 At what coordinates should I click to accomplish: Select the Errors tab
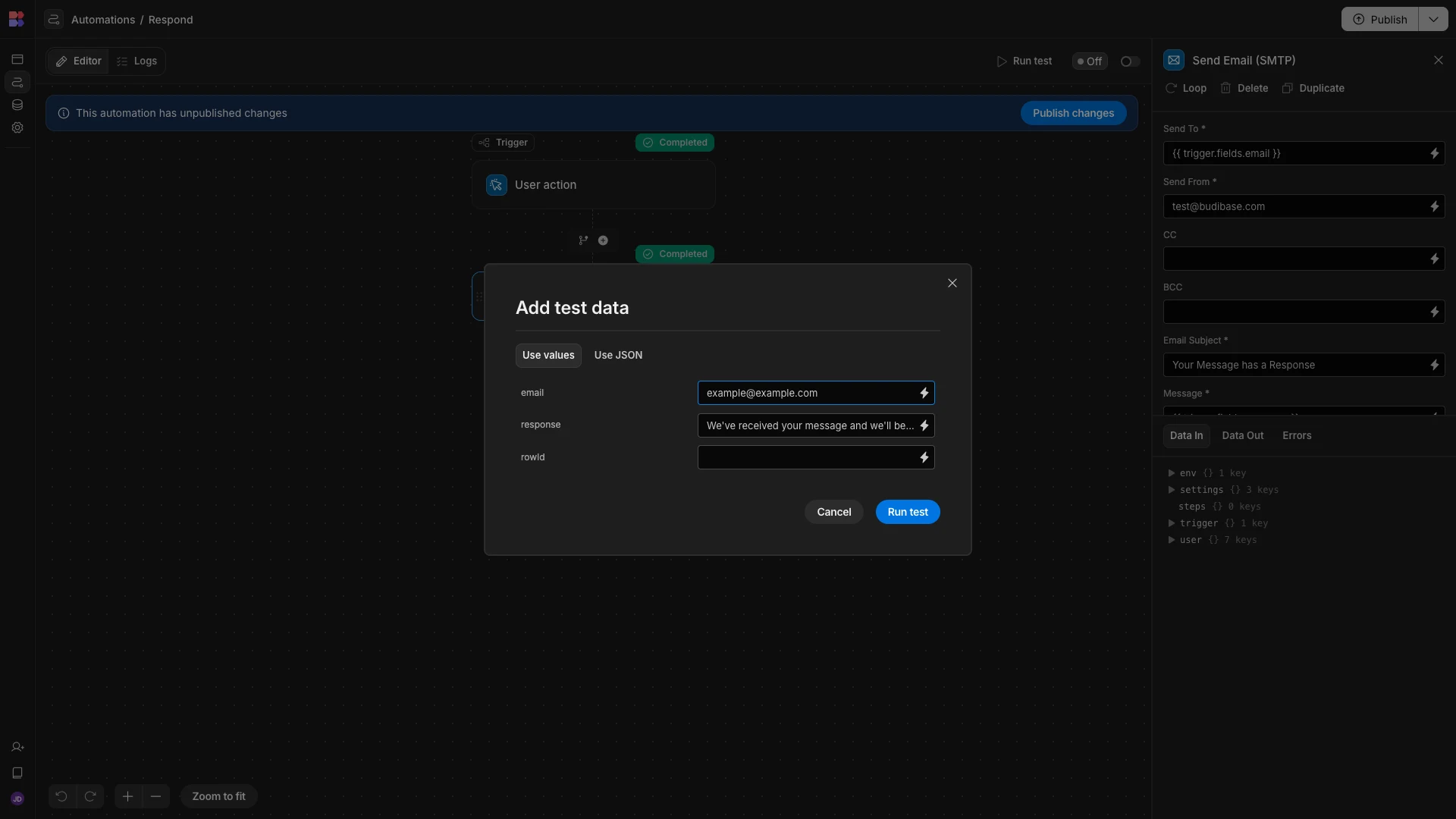[1297, 435]
